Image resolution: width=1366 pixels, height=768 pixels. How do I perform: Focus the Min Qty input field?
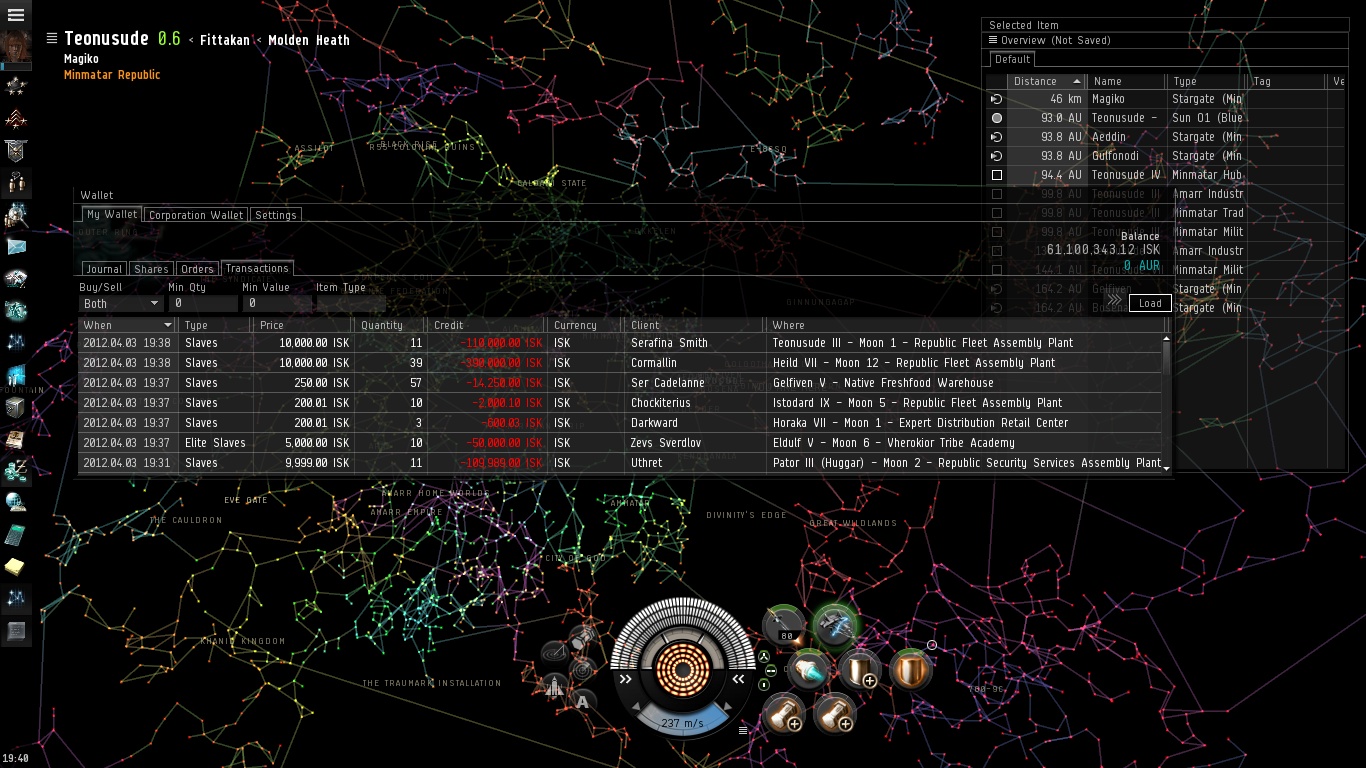pos(203,303)
